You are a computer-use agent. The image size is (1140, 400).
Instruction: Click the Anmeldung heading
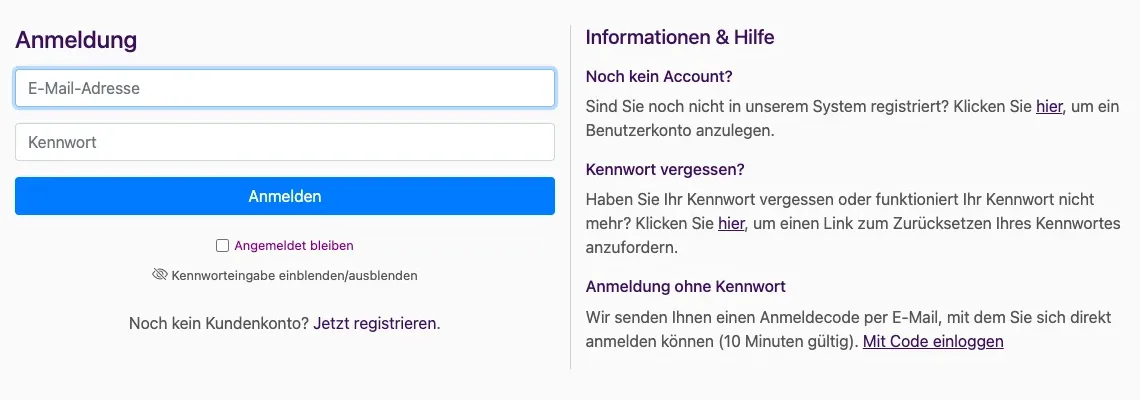pyautogui.click(x=76, y=39)
